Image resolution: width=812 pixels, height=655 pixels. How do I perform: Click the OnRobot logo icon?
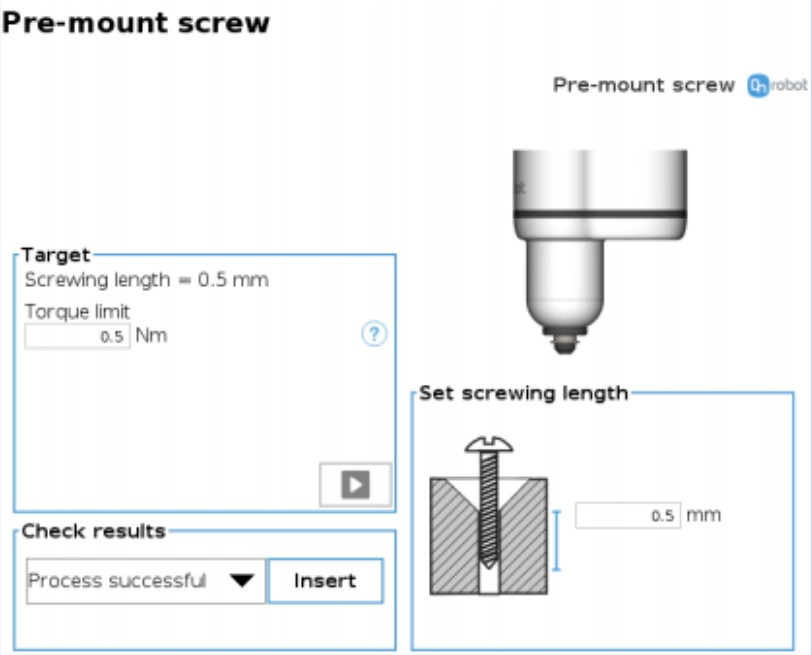[x=758, y=85]
